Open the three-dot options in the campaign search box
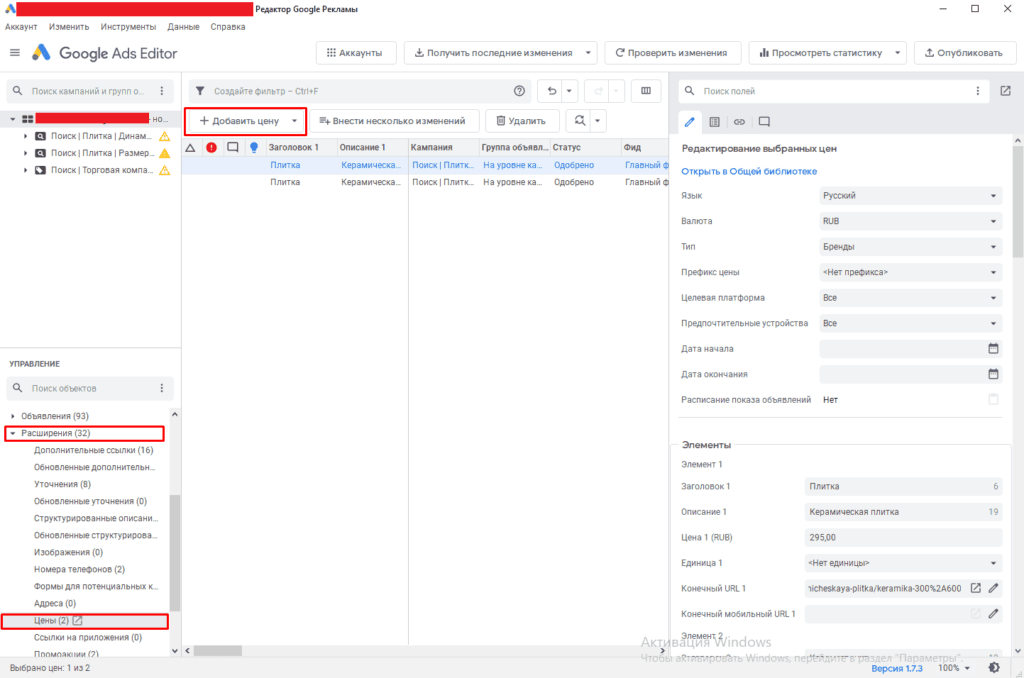This screenshot has height=678, width=1024. [162, 91]
